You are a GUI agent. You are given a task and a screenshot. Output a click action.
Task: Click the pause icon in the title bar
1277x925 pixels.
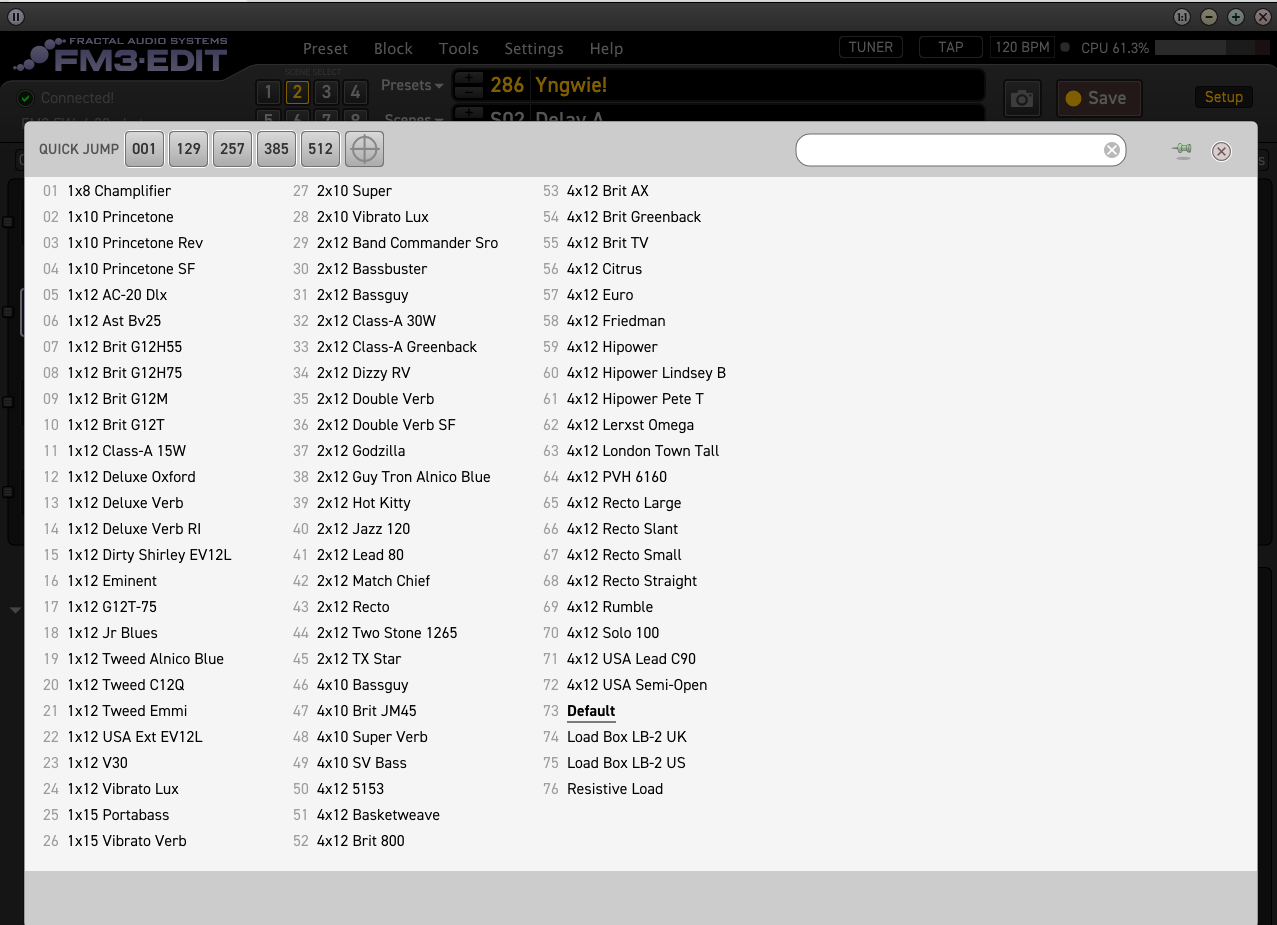point(15,16)
